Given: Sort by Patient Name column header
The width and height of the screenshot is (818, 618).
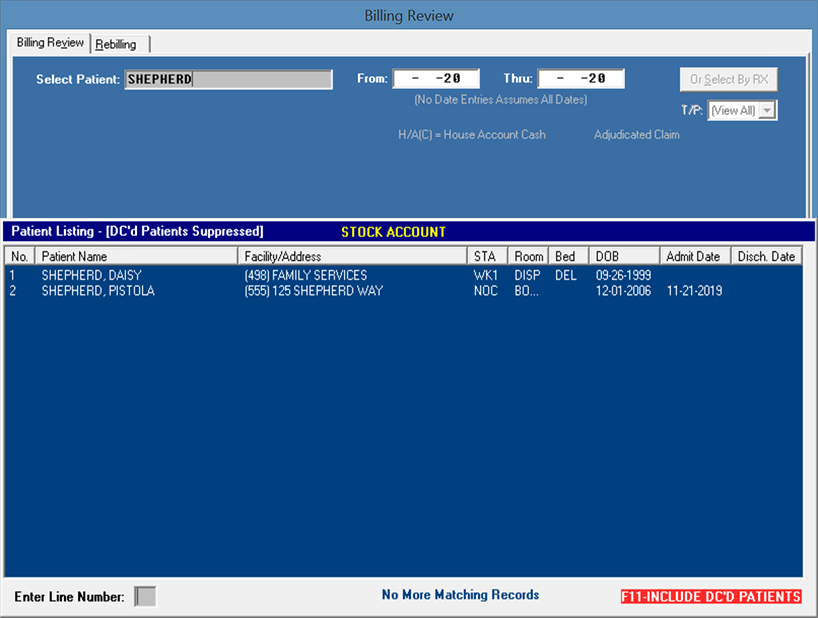Looking at the screenshot, I should [137, 257].
